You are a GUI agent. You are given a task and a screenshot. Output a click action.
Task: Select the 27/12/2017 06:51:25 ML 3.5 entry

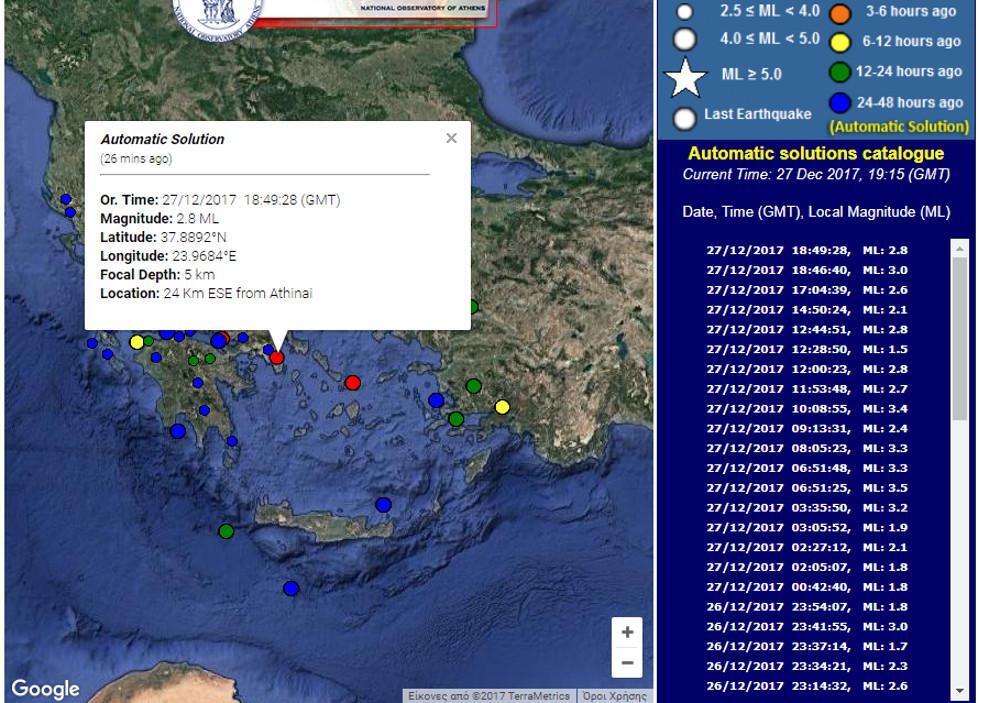tap(806, 488)
